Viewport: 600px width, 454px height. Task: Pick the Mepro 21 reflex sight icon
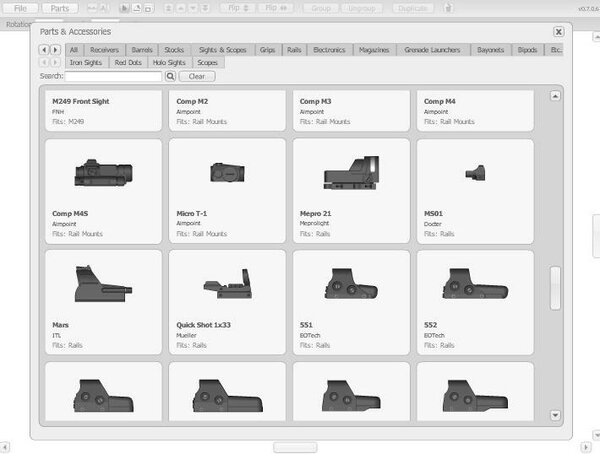[350, 173]
